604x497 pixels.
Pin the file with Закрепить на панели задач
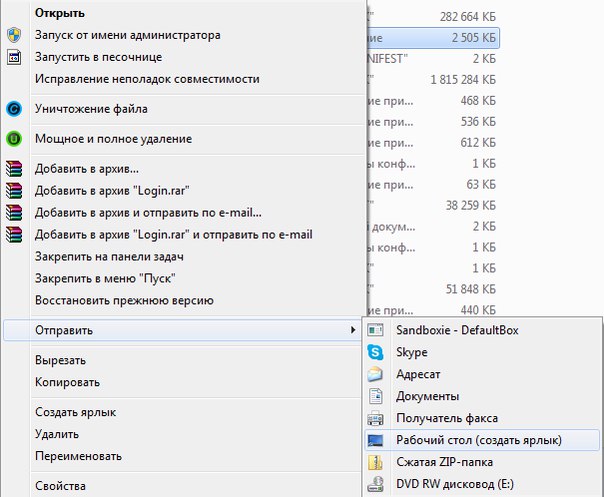click(x=123, y=256)
